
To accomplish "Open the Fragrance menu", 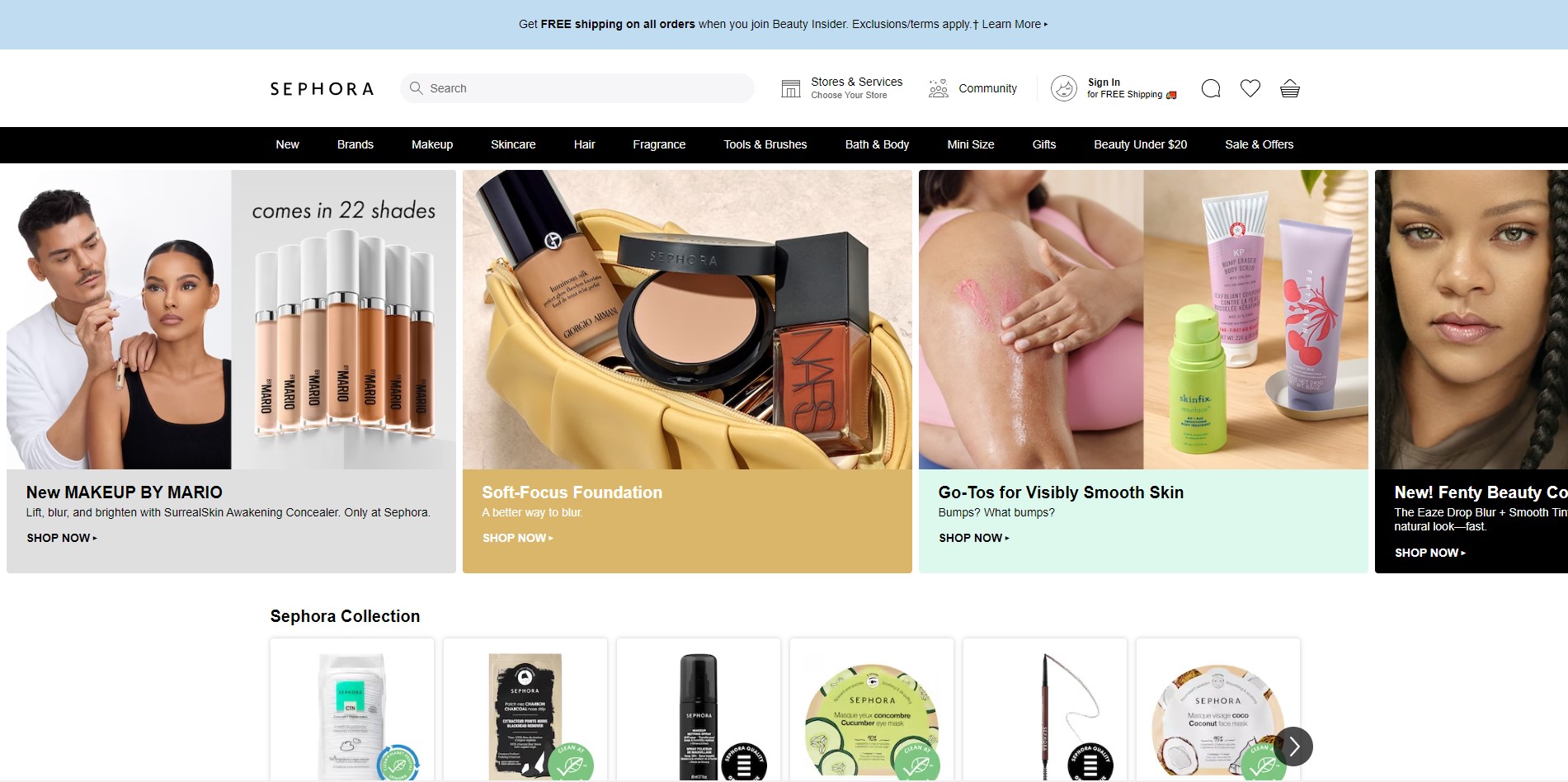I will [659, 144].
